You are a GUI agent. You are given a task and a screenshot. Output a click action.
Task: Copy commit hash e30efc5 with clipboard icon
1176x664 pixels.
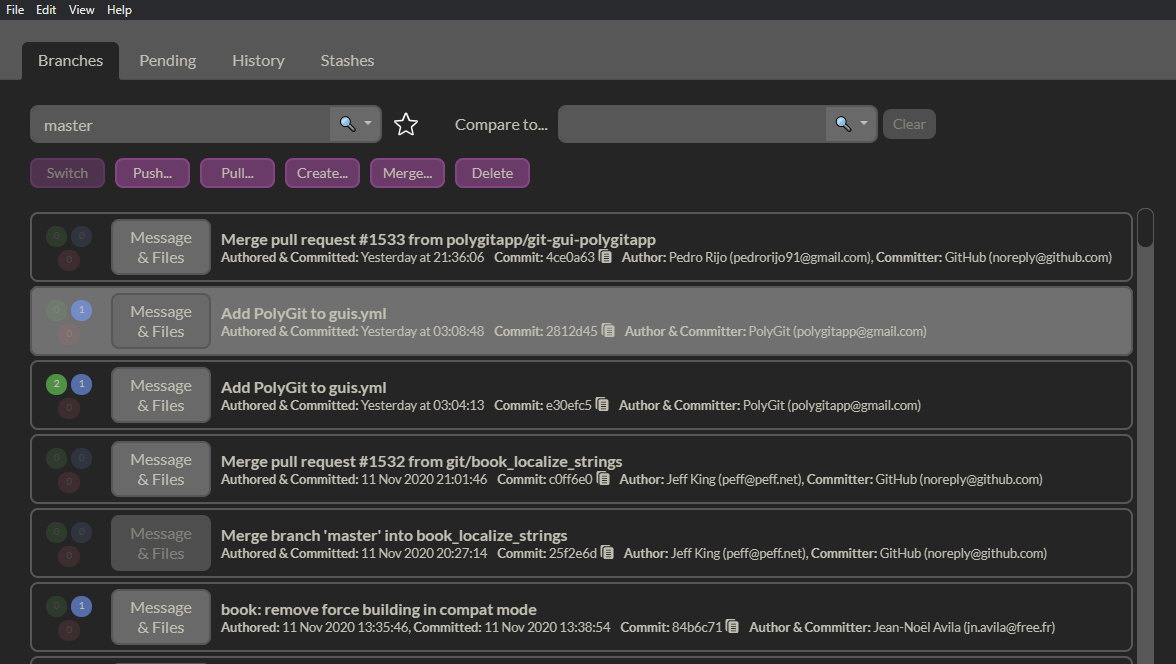[602, 405]
